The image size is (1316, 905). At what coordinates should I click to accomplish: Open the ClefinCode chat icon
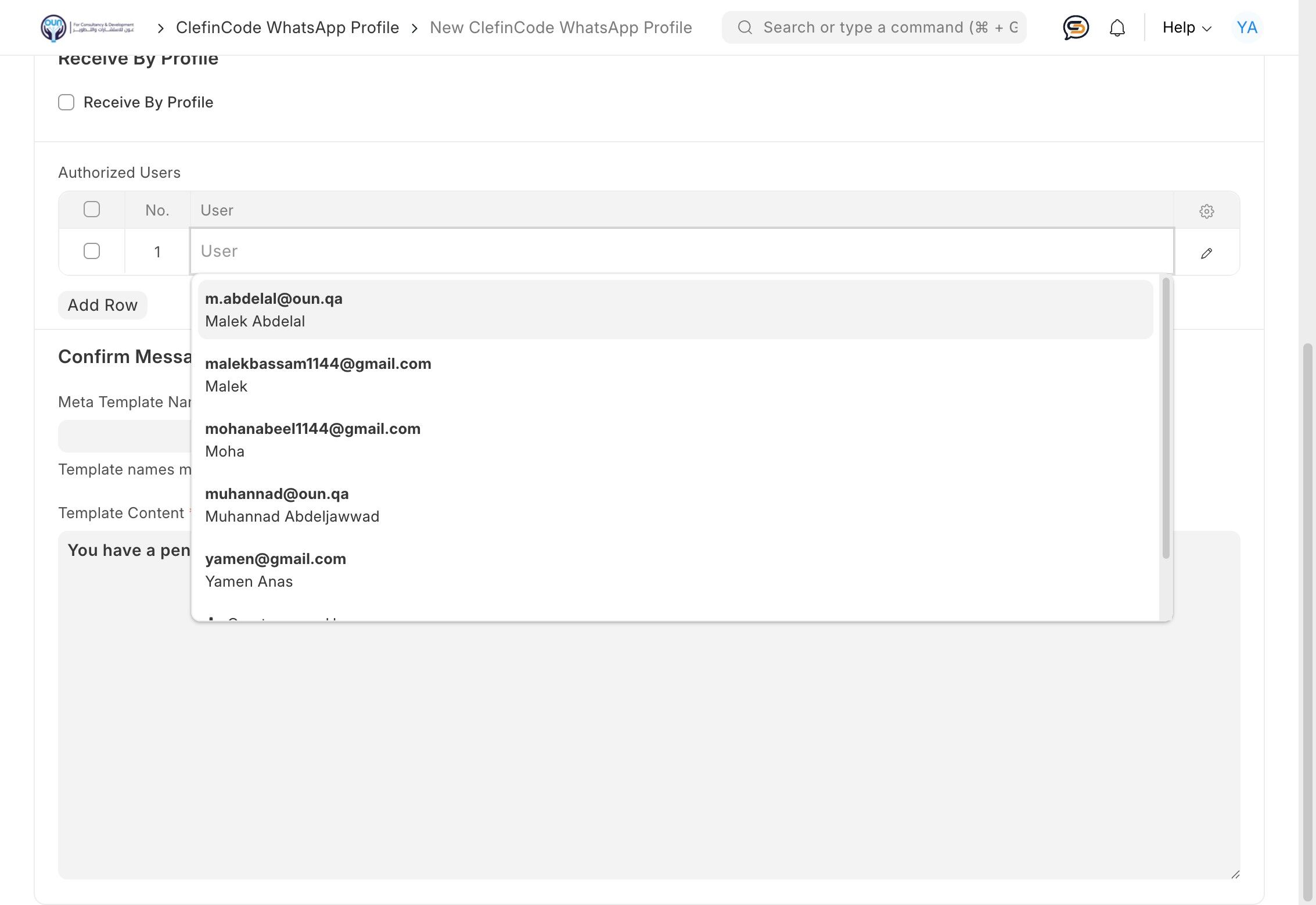point(1075,27)
